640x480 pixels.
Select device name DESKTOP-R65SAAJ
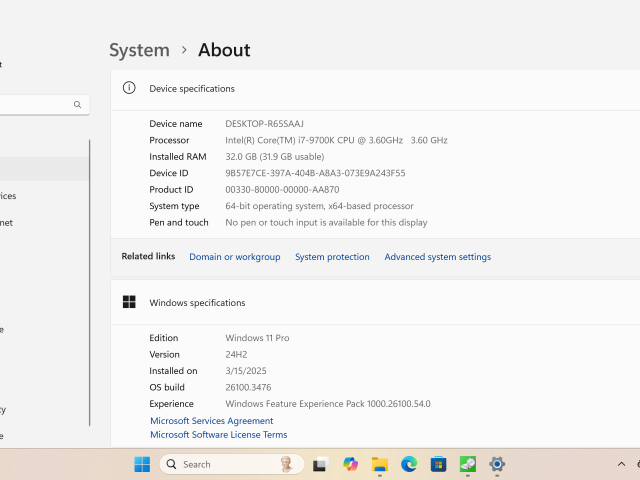[264, 124]
